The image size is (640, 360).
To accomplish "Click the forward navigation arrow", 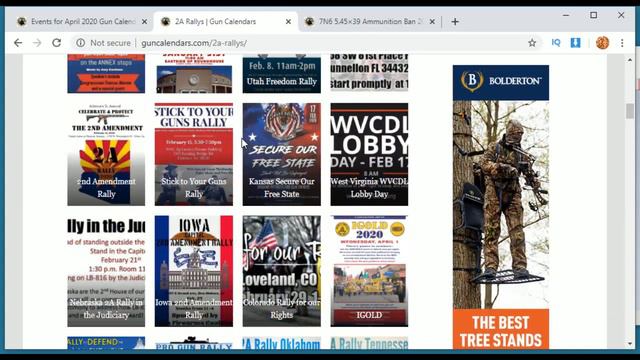I will pos(37,43).
